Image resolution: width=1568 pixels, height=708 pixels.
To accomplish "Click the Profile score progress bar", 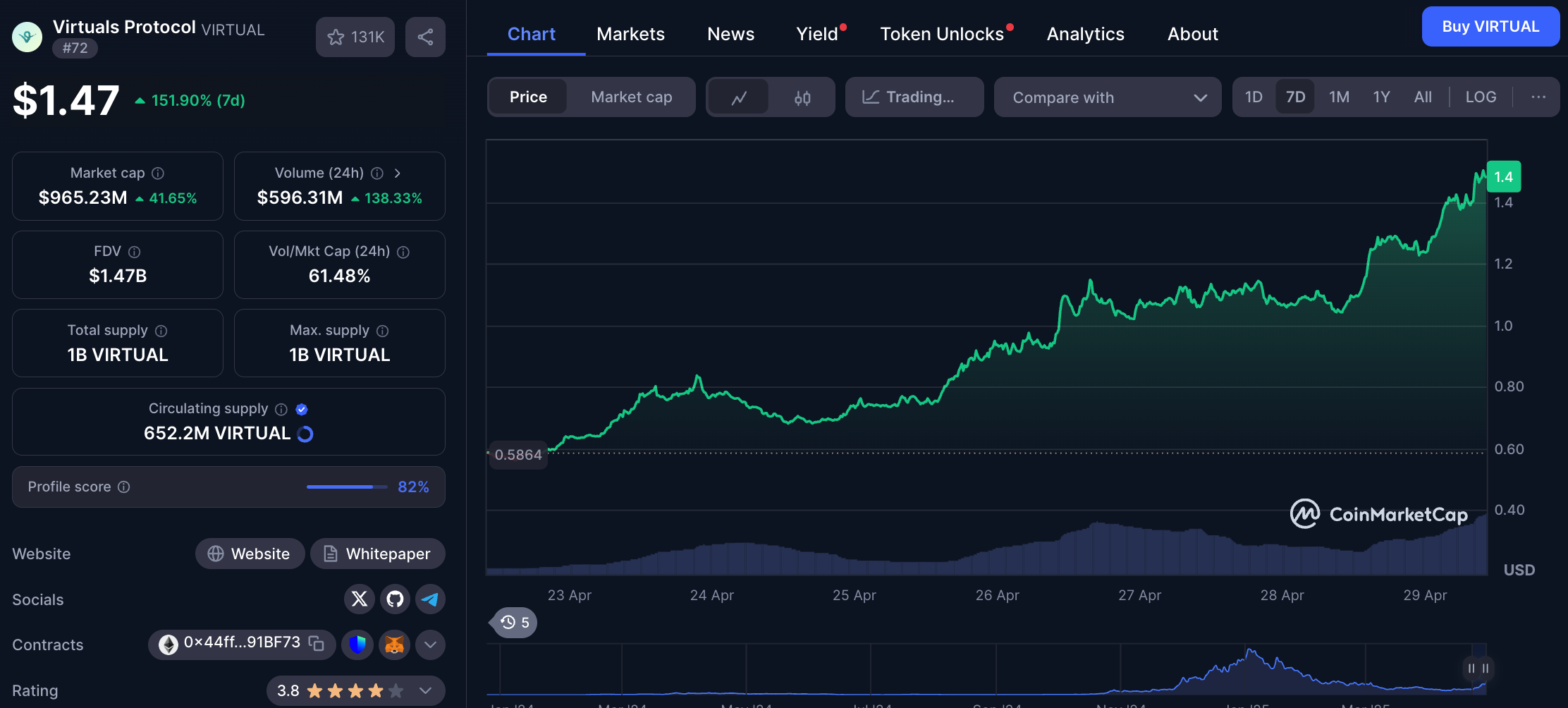I will (x=345, y=487).
